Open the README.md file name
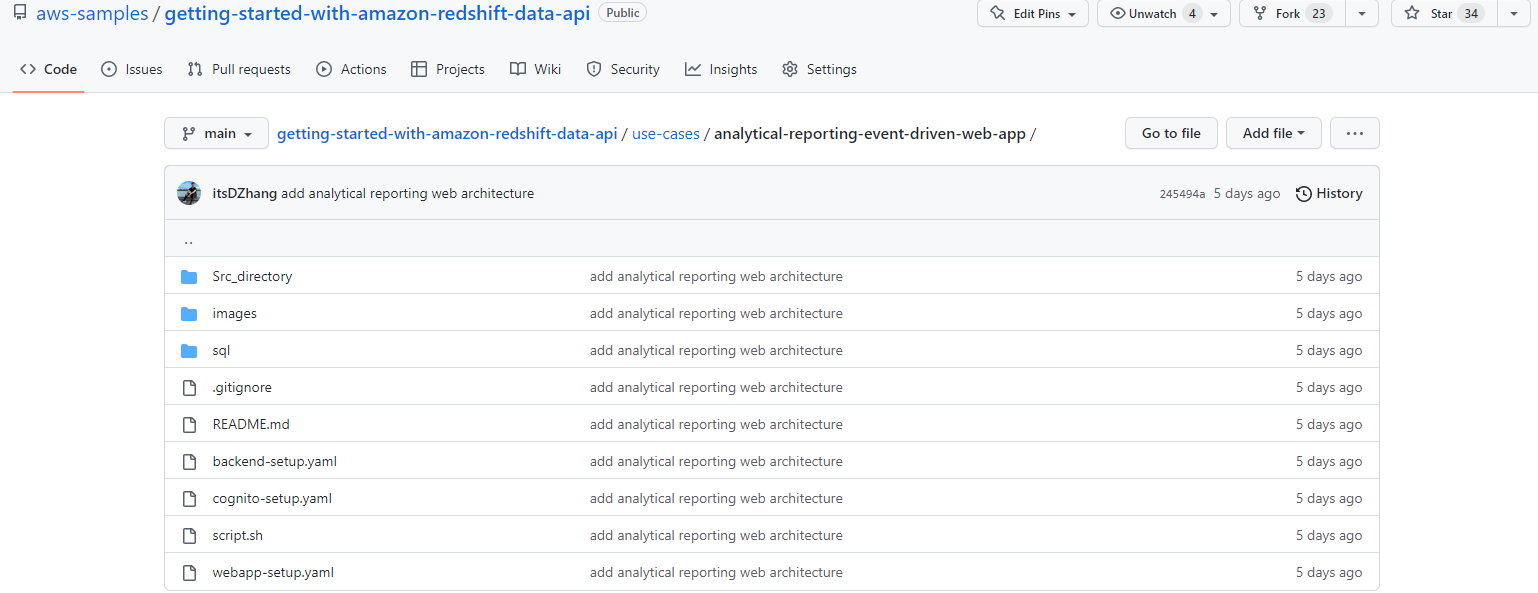 (251, 424)
